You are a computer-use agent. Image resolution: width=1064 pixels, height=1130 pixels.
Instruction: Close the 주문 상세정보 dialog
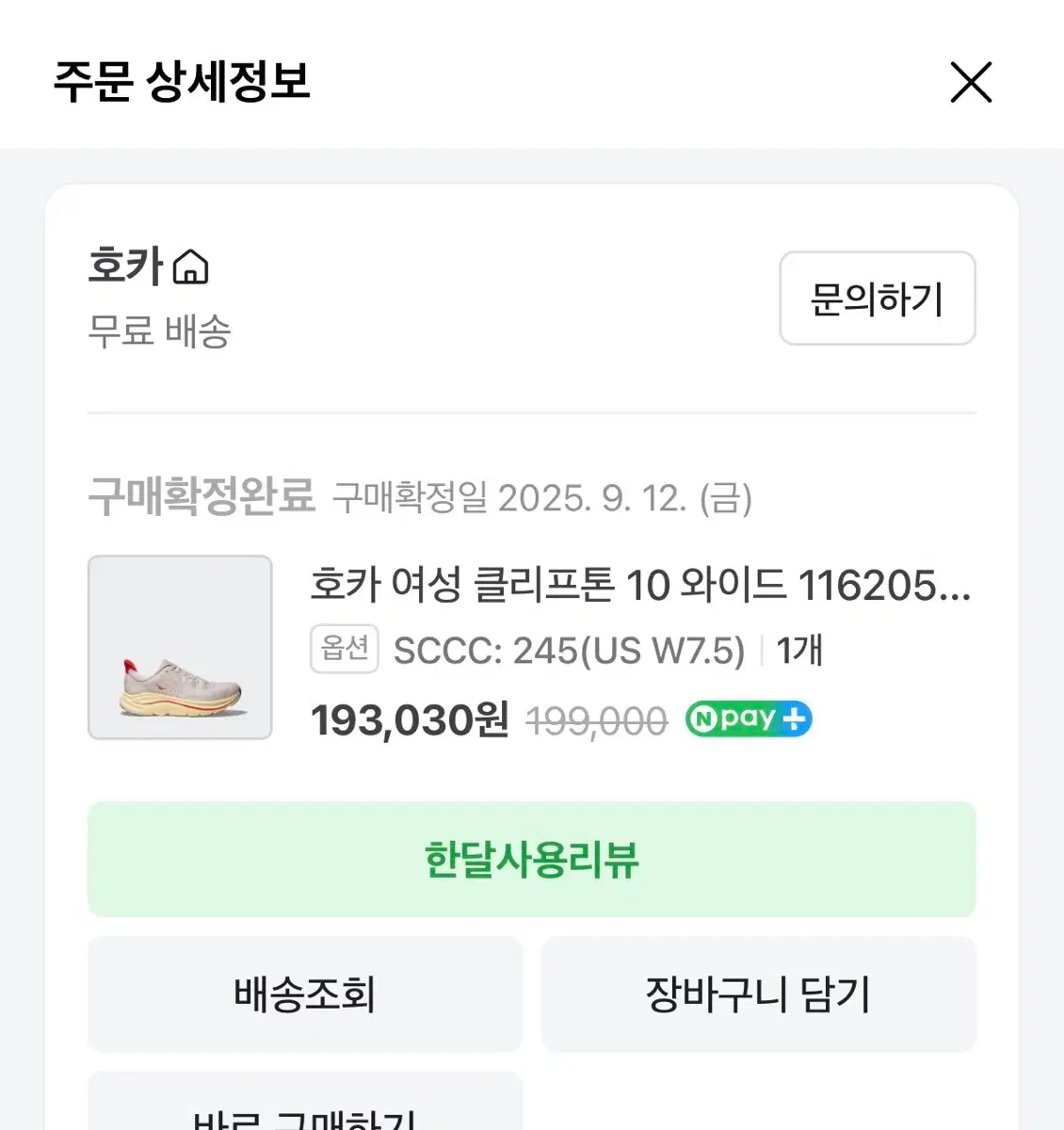(x=971, y=82)
